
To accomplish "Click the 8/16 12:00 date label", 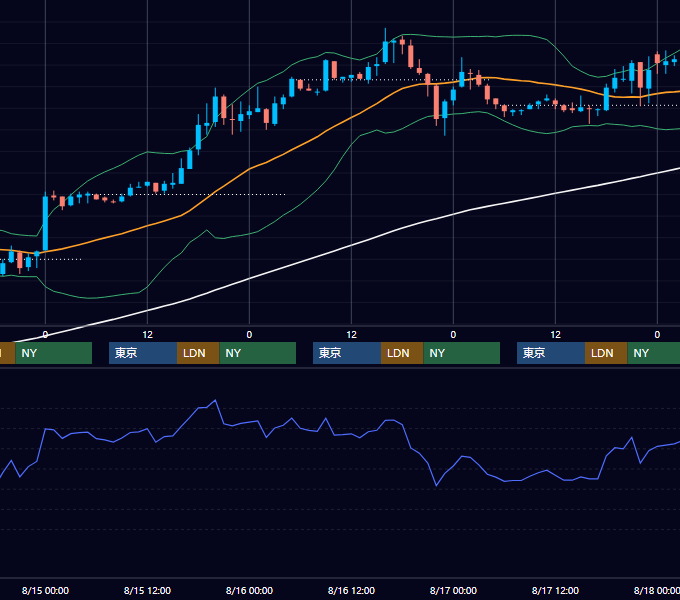I will click(x=351, y=590).
